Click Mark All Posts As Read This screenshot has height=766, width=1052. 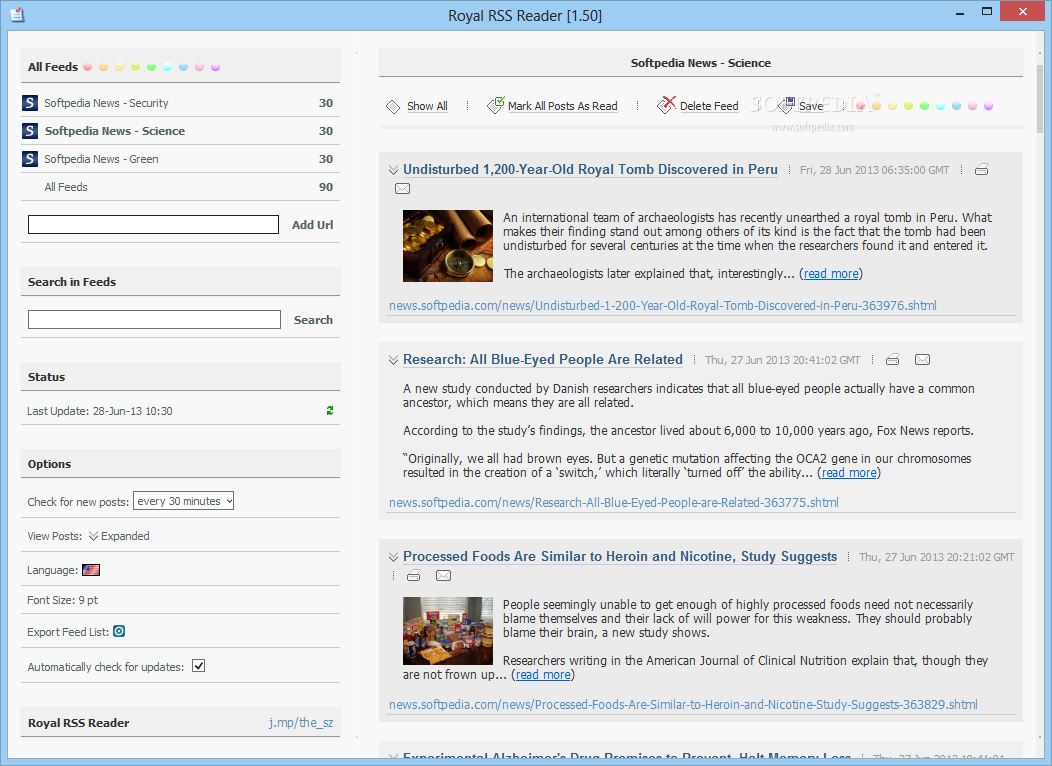[562, 106]
